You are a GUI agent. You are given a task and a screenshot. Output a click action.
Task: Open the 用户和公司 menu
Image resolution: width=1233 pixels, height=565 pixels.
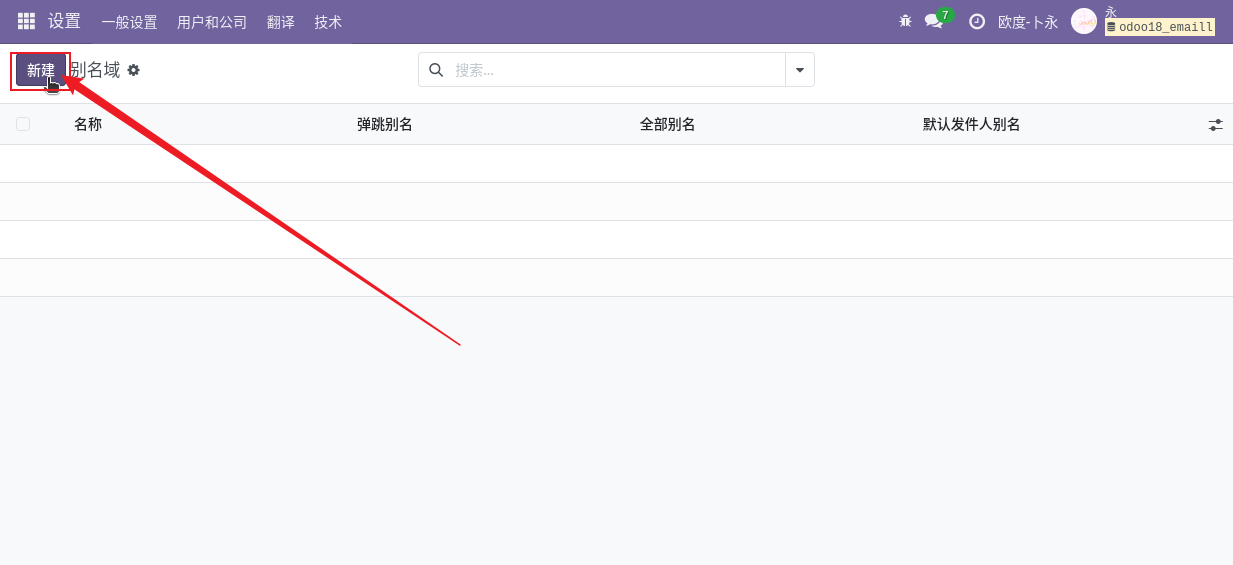pyautogui.click(x=212, y=22)
